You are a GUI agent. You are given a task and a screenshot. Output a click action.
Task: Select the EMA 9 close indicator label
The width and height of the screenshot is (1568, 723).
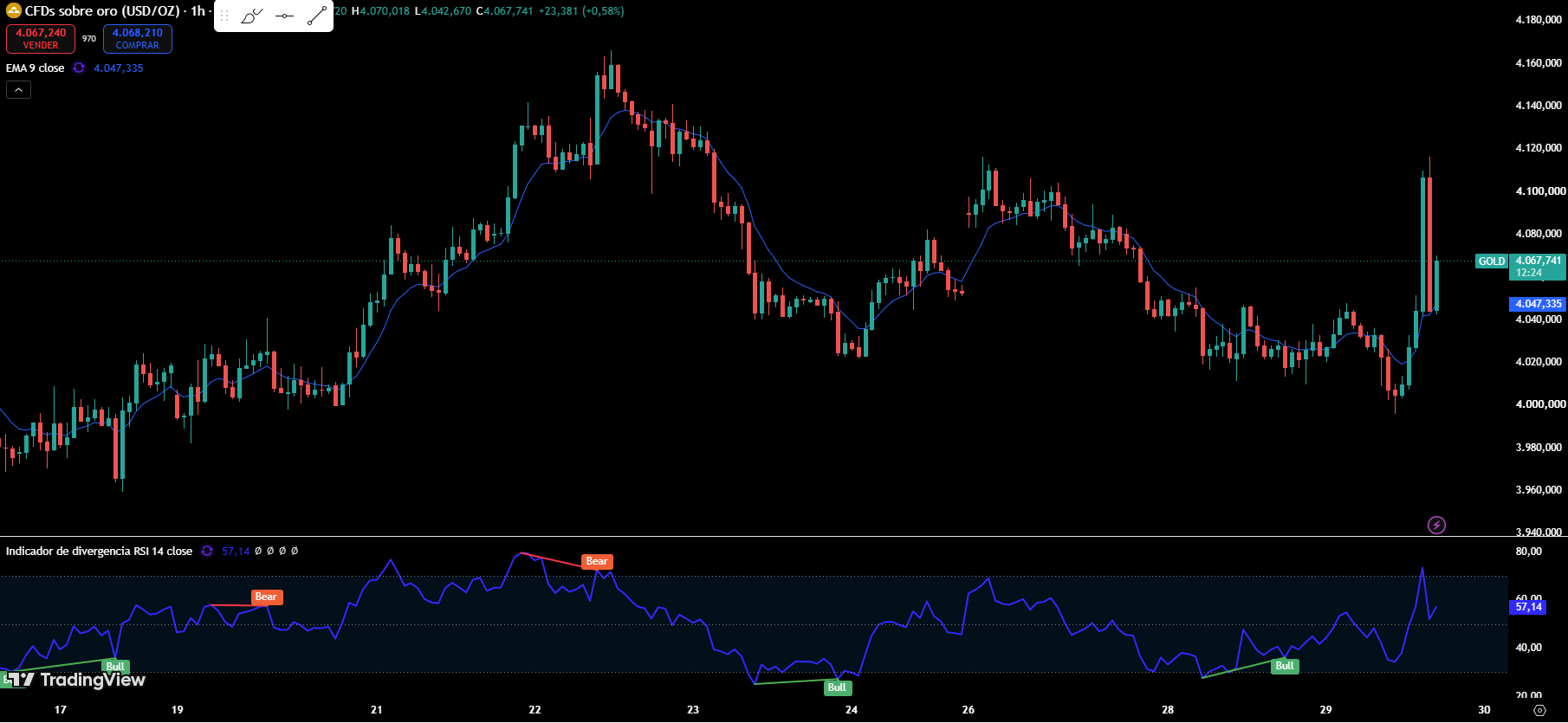(x=36, y=68)
